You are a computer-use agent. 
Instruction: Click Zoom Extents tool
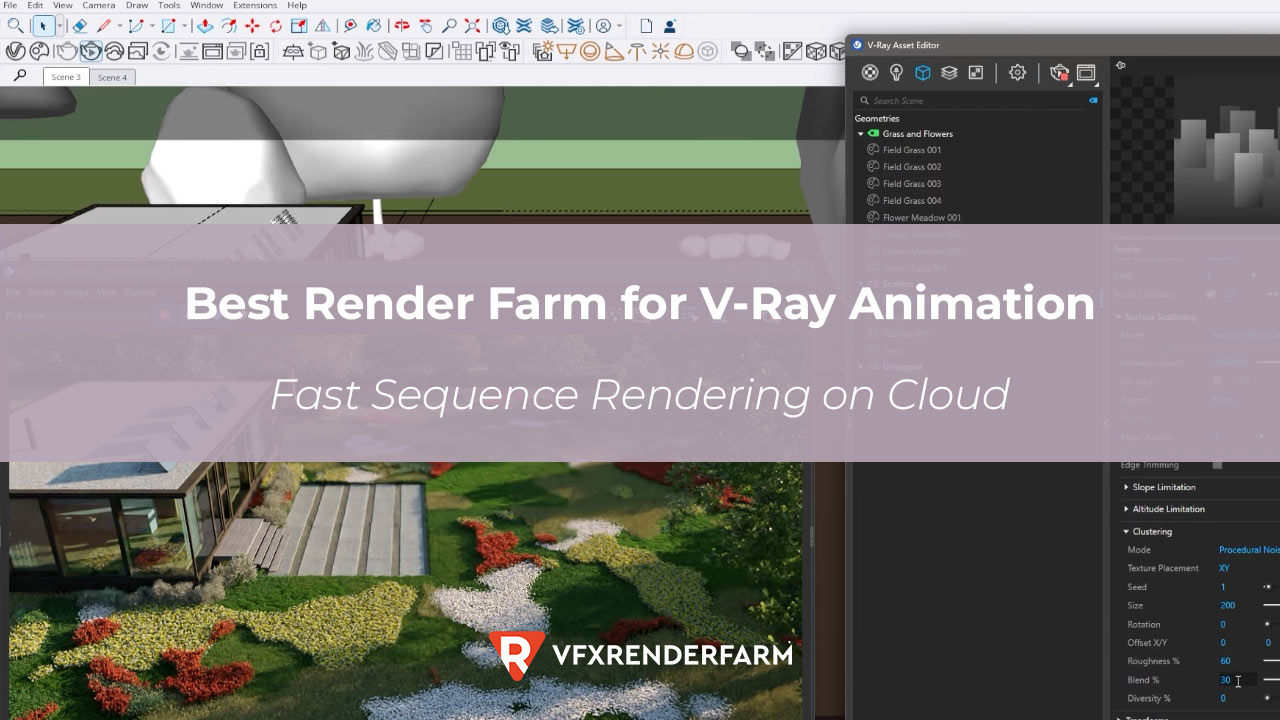472,26
